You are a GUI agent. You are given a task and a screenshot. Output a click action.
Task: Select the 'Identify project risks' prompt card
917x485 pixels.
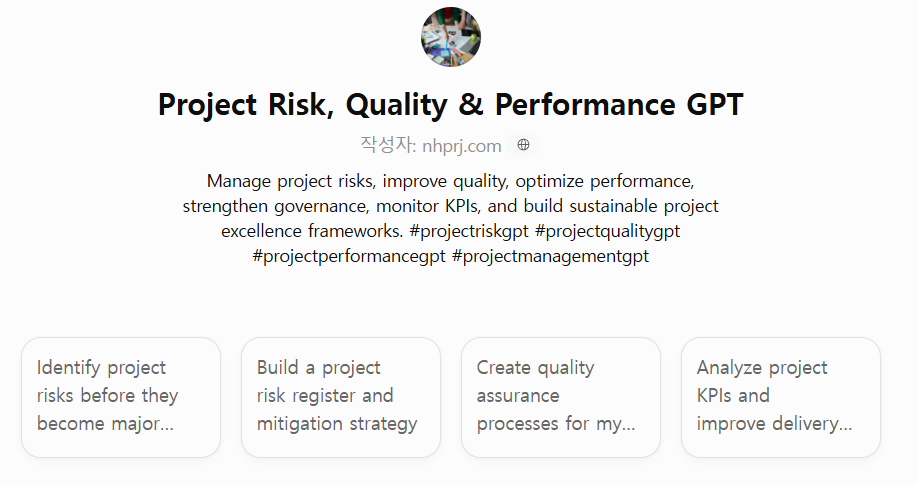pos(121,397)
